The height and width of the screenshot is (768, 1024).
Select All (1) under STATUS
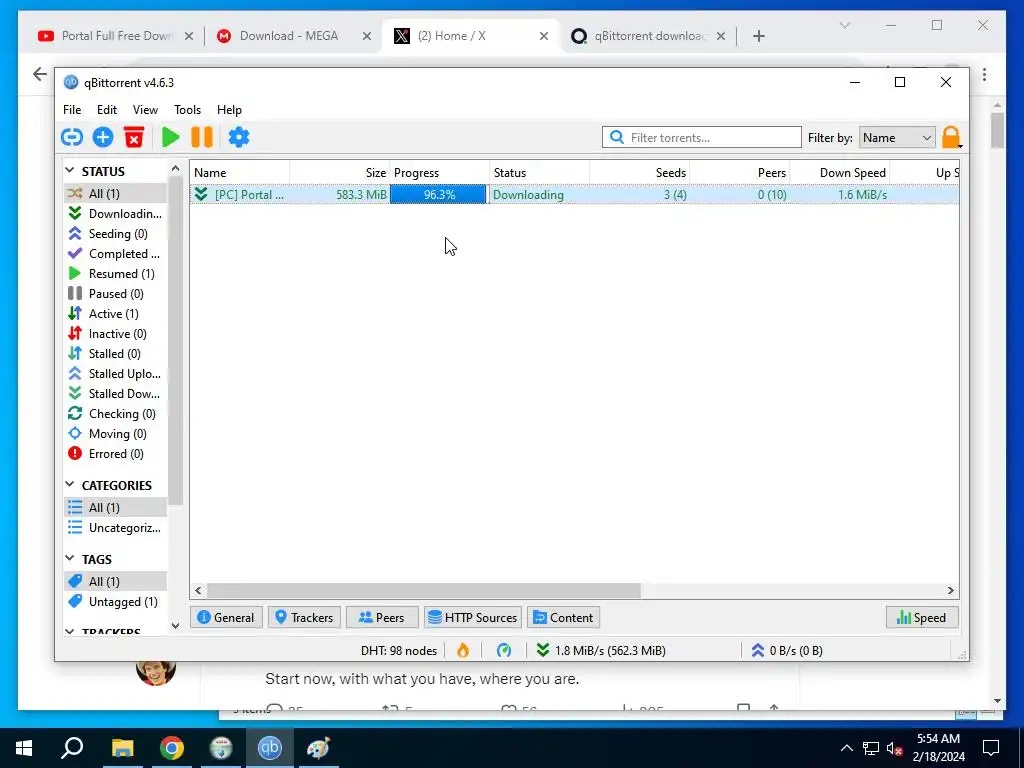tap(116, 193)
